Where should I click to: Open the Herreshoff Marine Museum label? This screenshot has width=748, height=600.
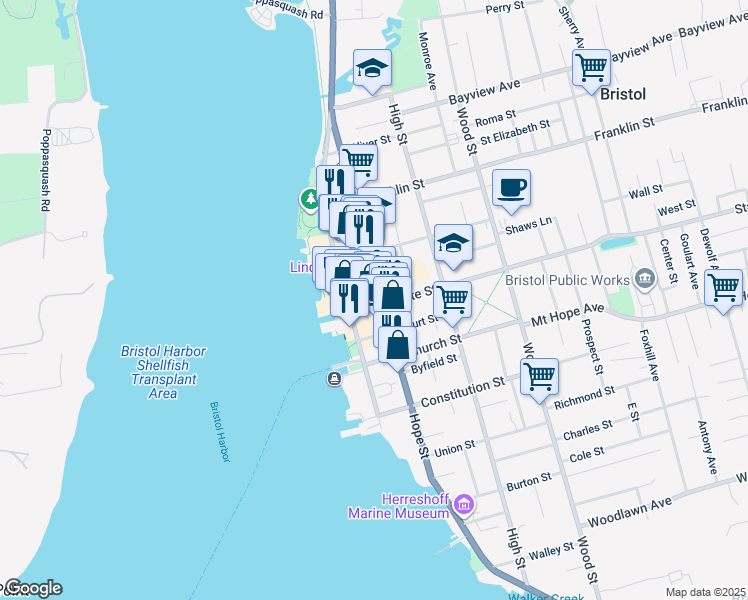coord(398,507)
